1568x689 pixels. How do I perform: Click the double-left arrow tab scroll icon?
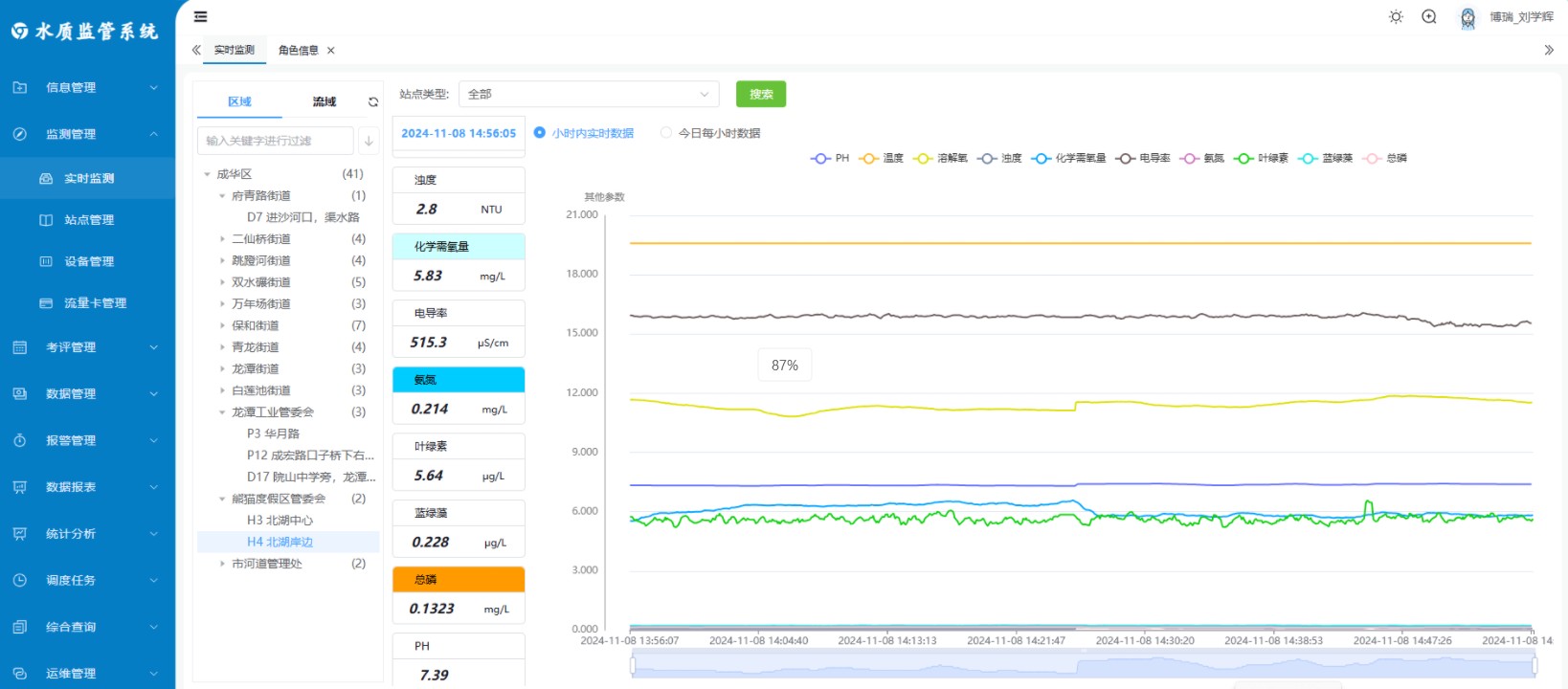[x=196, y=50]
